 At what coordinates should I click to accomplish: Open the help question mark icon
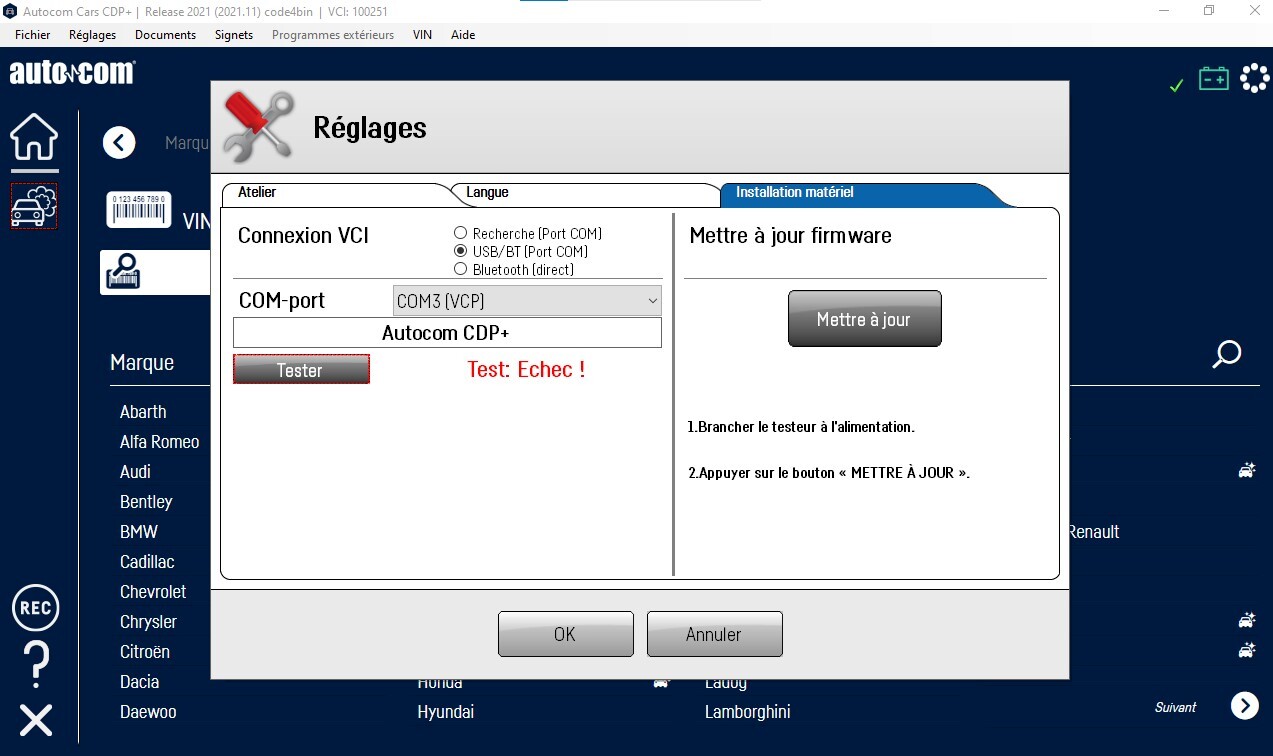35,662
